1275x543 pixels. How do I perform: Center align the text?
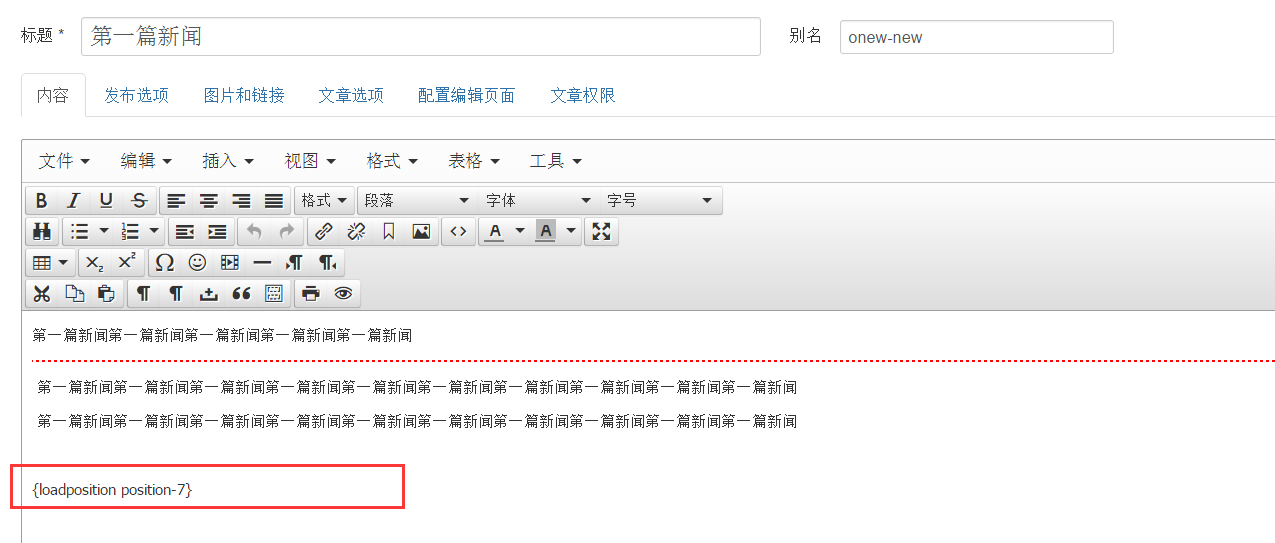tap(208, 200)
